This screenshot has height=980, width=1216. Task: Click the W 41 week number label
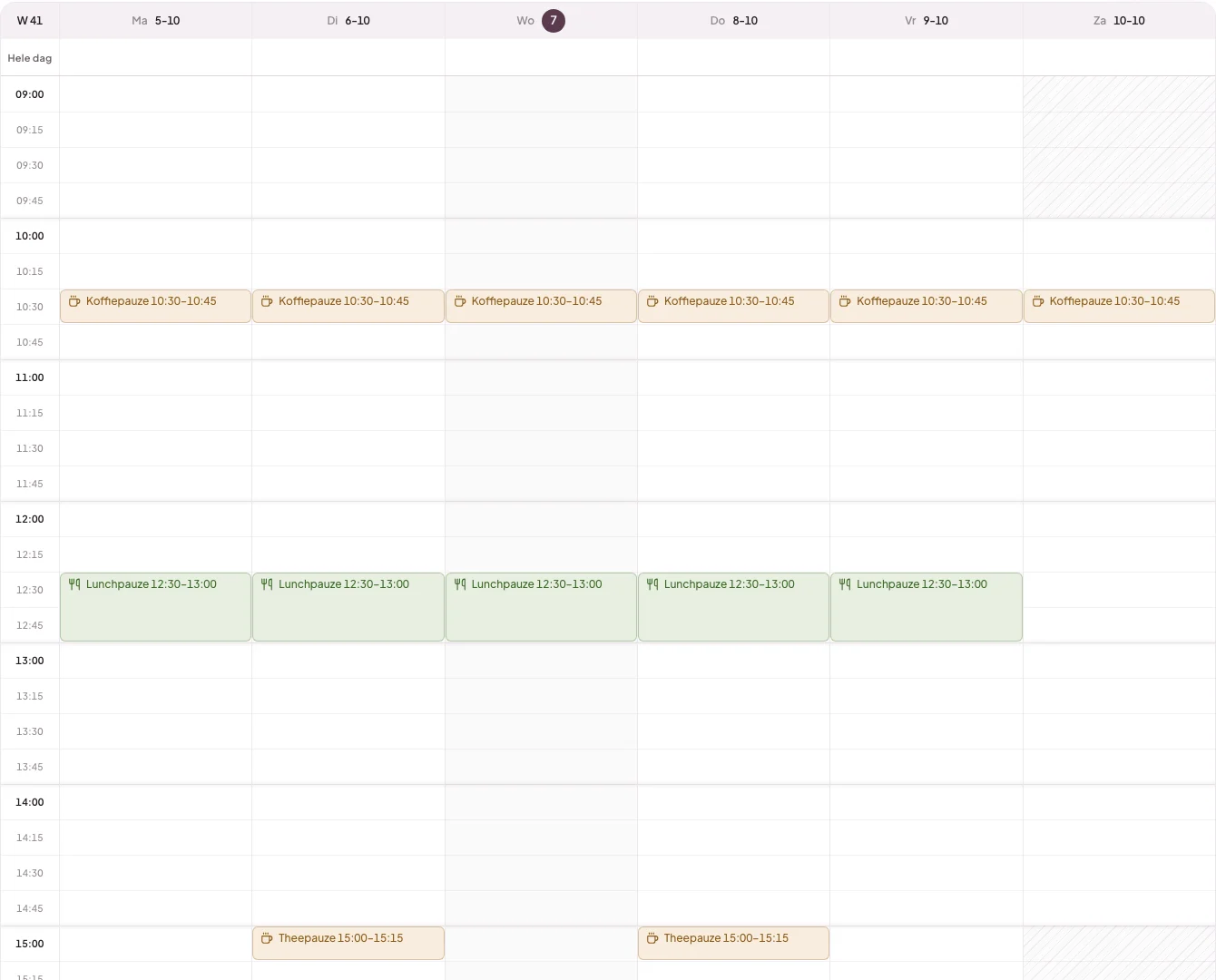[30, 20]
